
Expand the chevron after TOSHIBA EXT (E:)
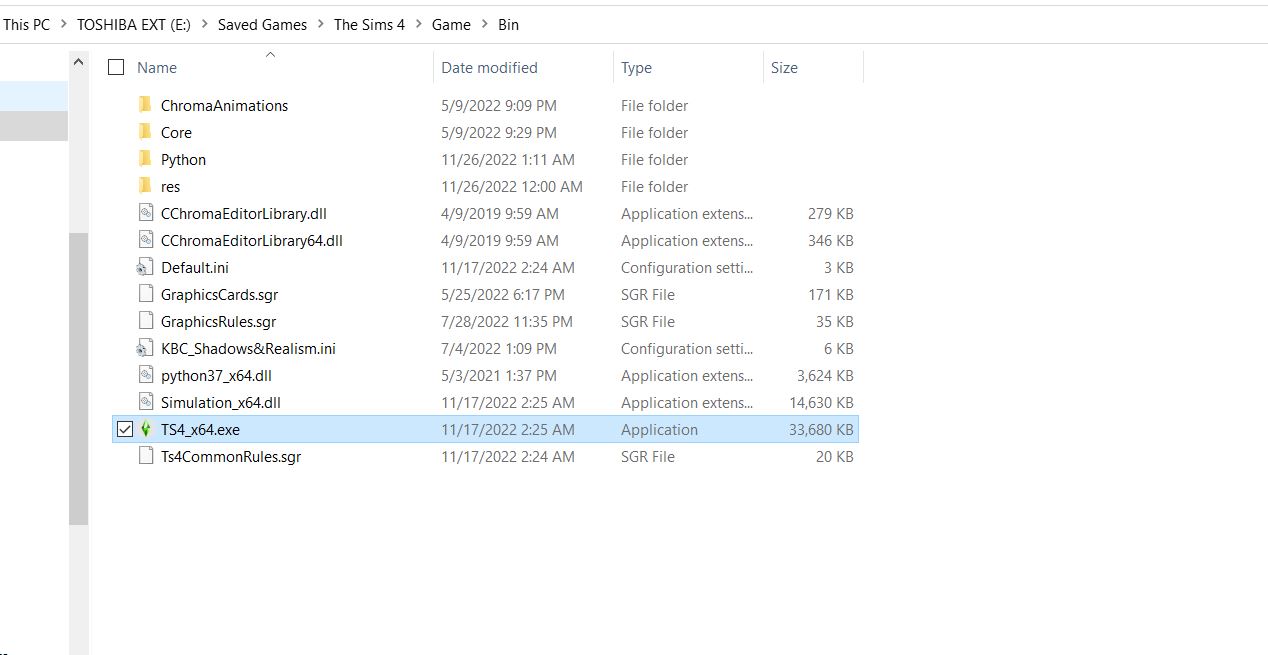(204, 24)
